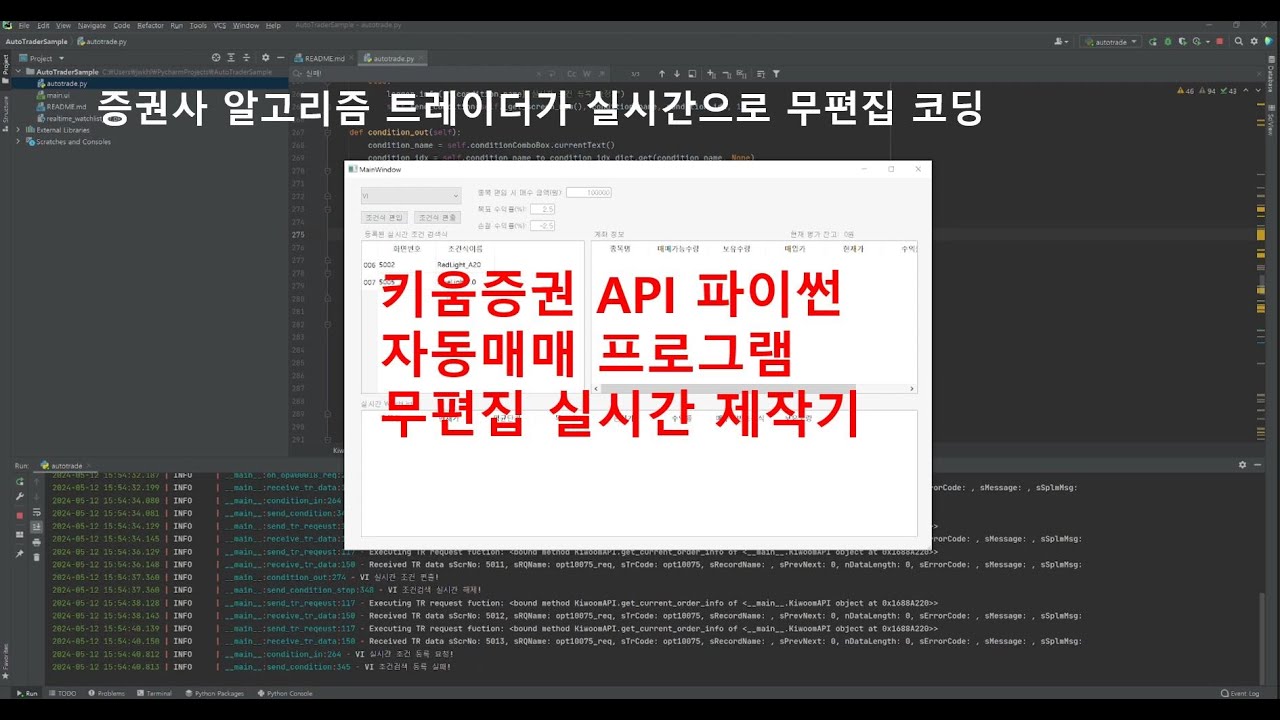The image size is (1280, 720).
Task: Open the autotrade run configuration dropdown
Action: 1111,42
